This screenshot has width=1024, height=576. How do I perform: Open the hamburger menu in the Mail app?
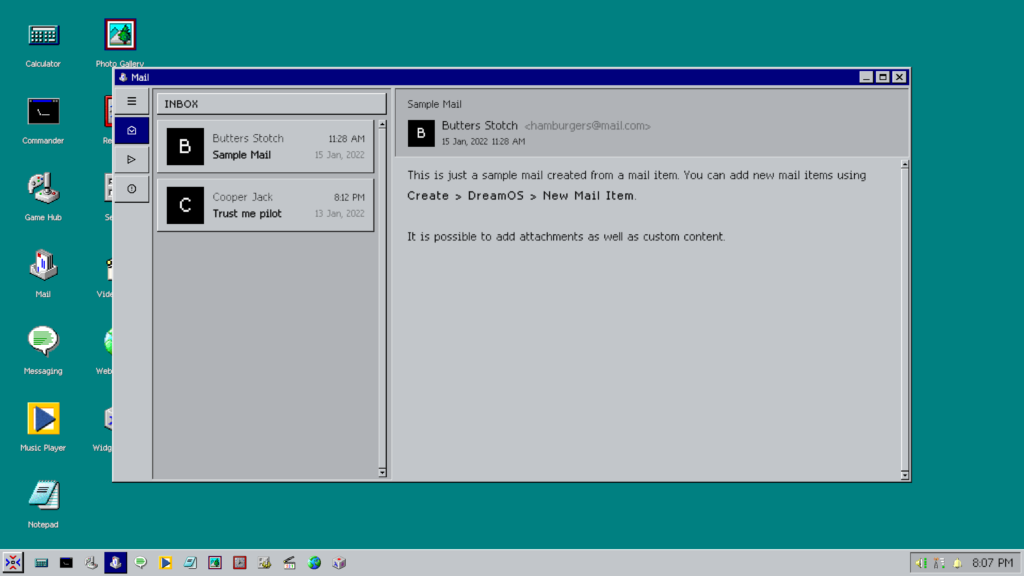click(x=131, y=100)
